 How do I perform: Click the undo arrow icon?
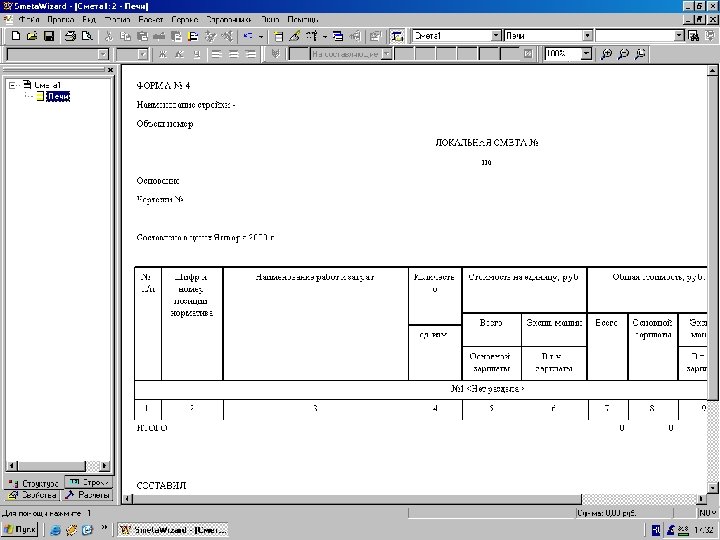pos(248,36)
